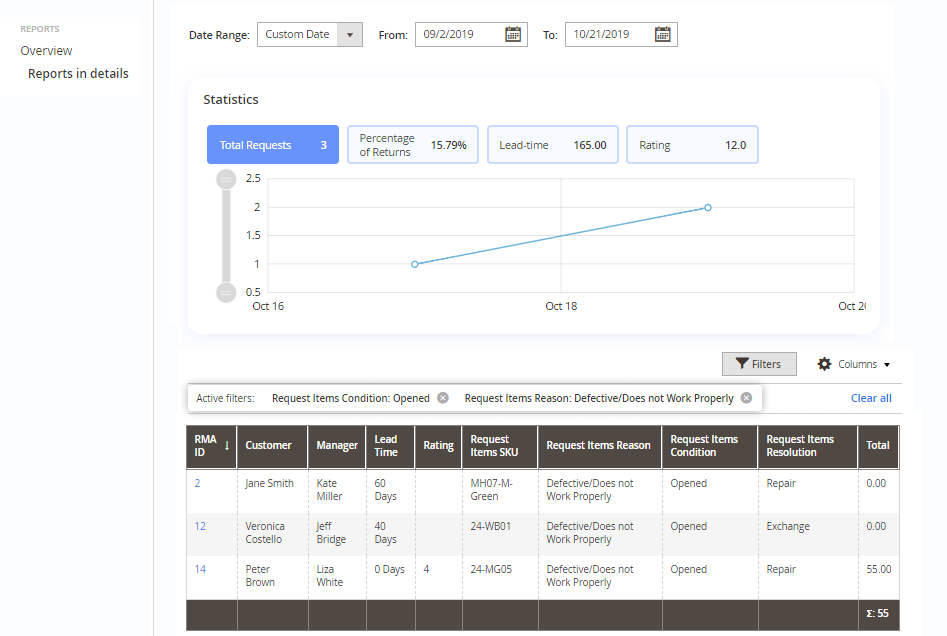Viewport: 947px width, 636px height.
Task: Open the From date calendar picker
Action: click(x=513, y=33)
